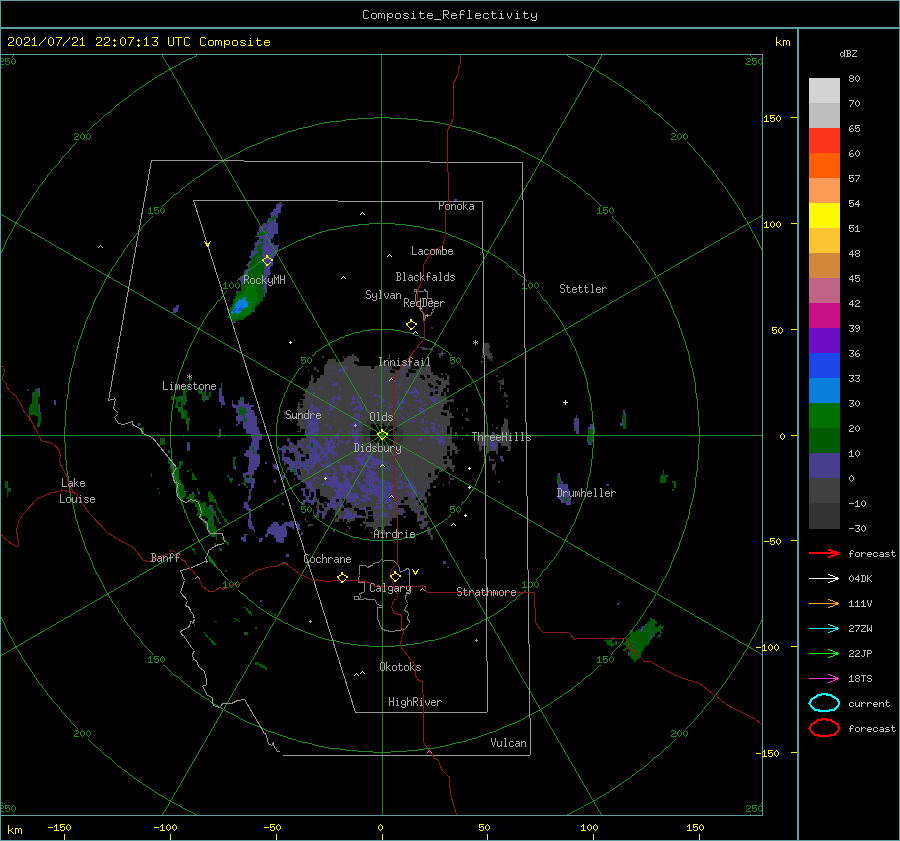Click the magenta 18TS arrow in legend
This screenshot has height=841, width=900.
pyautogui.click(x=824, y=679)
